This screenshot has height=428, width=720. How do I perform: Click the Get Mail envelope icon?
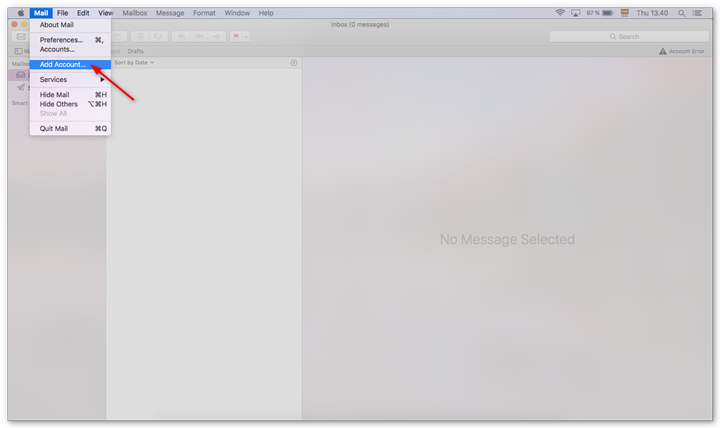20,36
